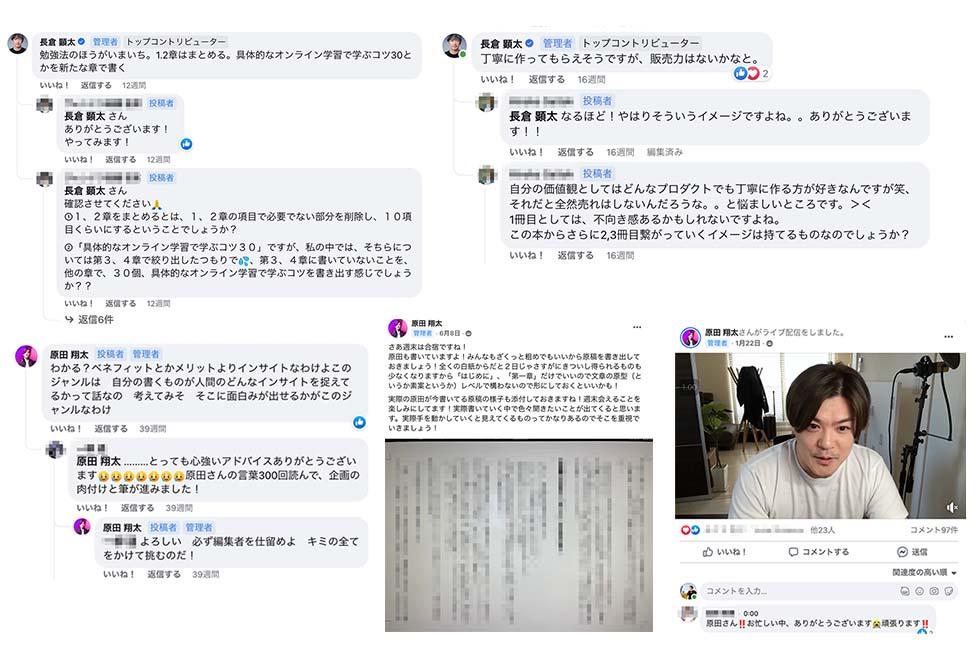Open the avatar sticker icon in comment box

point(905,591)
